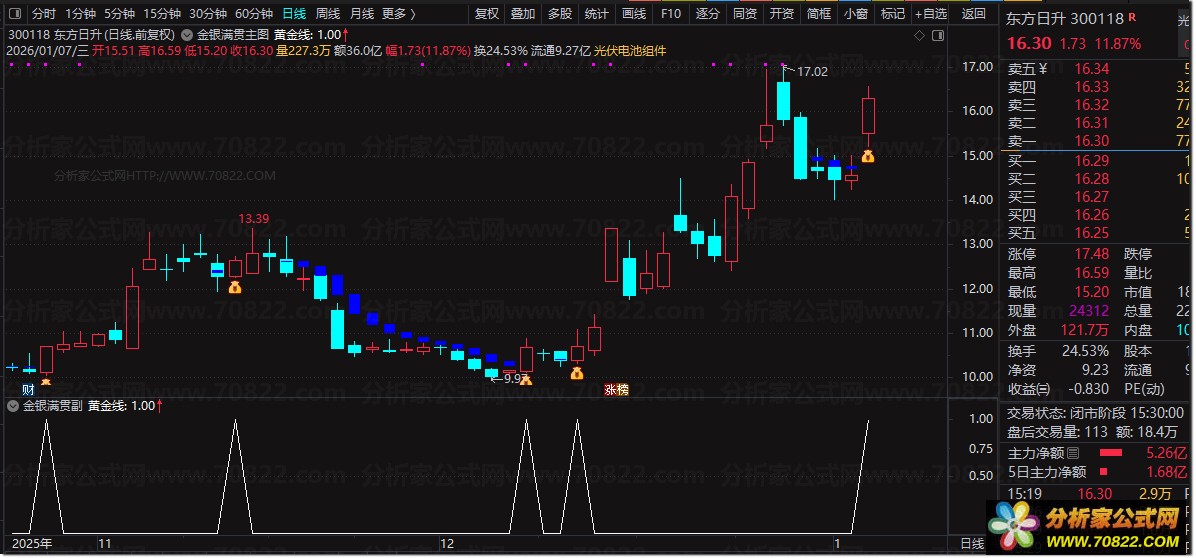Open the 更多 periods dropdown
The image size is (1196, 558).
pyautogui.click(x=399, y=14)
